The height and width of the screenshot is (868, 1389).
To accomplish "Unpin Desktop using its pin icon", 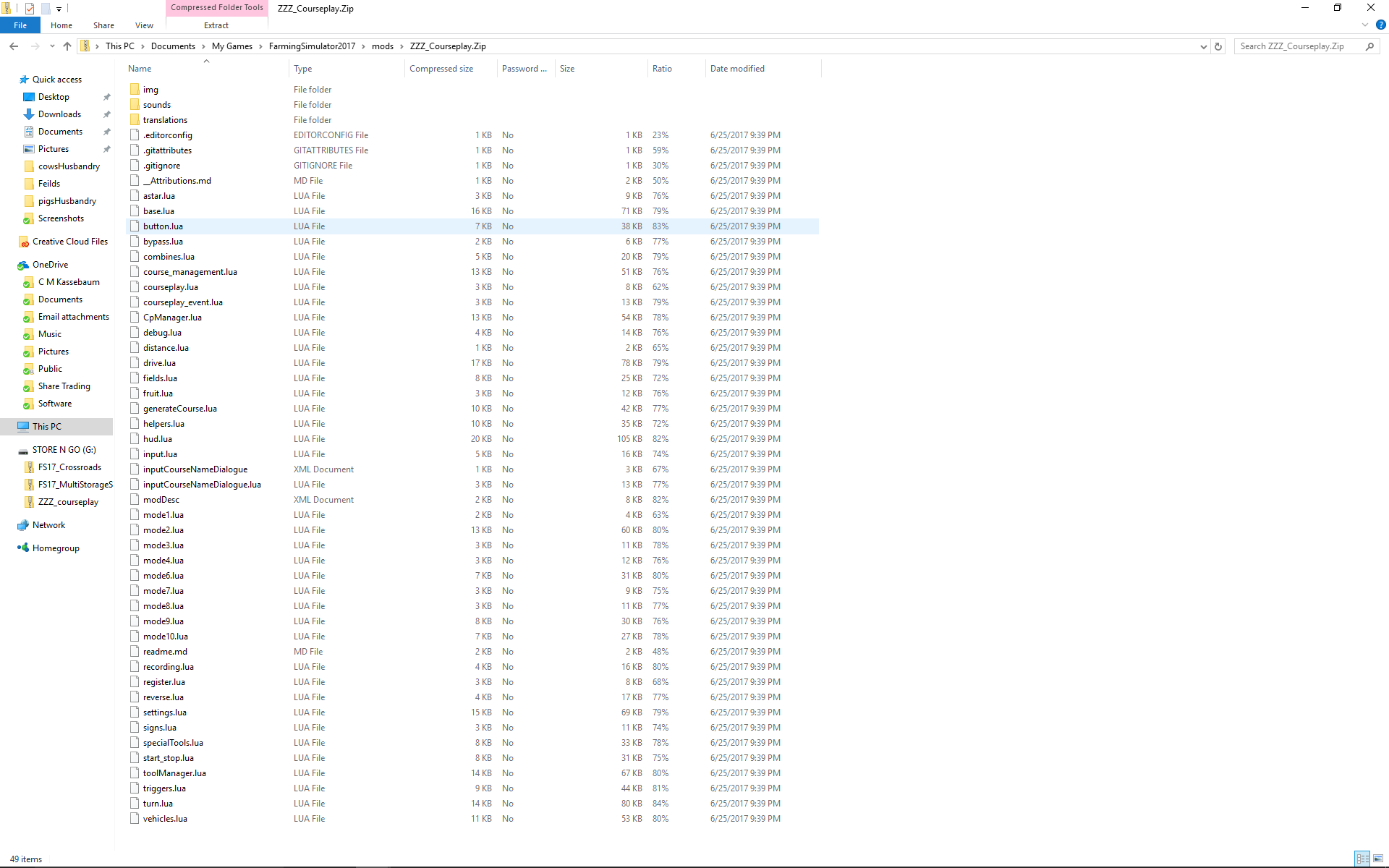I will click(x=106, y=96).
